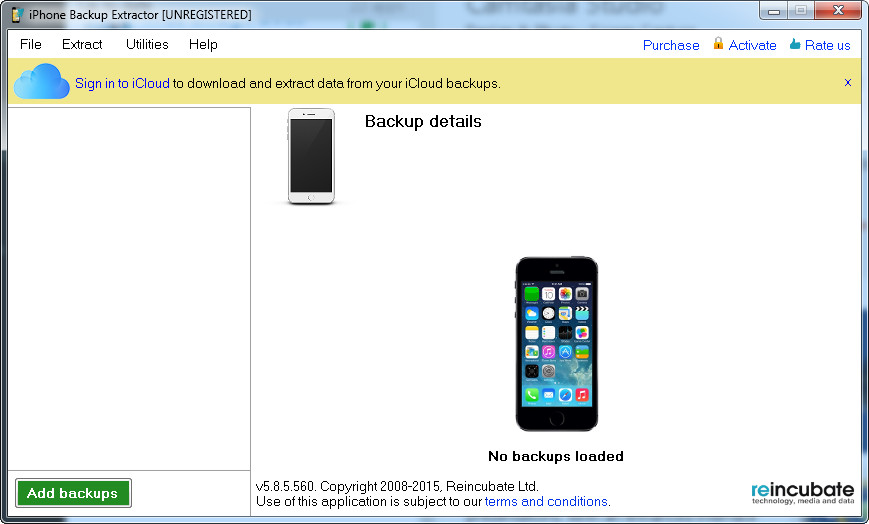Screen dimensions: 869x524
Task: Click the Purchase link
Action: tap(671, 45)
